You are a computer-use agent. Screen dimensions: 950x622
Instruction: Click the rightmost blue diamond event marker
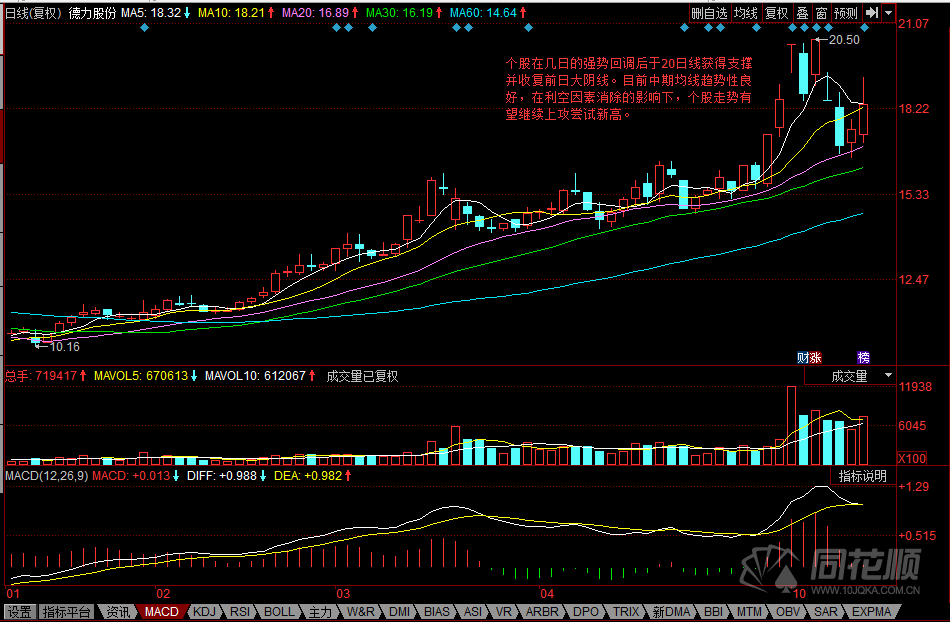point(865,28)
